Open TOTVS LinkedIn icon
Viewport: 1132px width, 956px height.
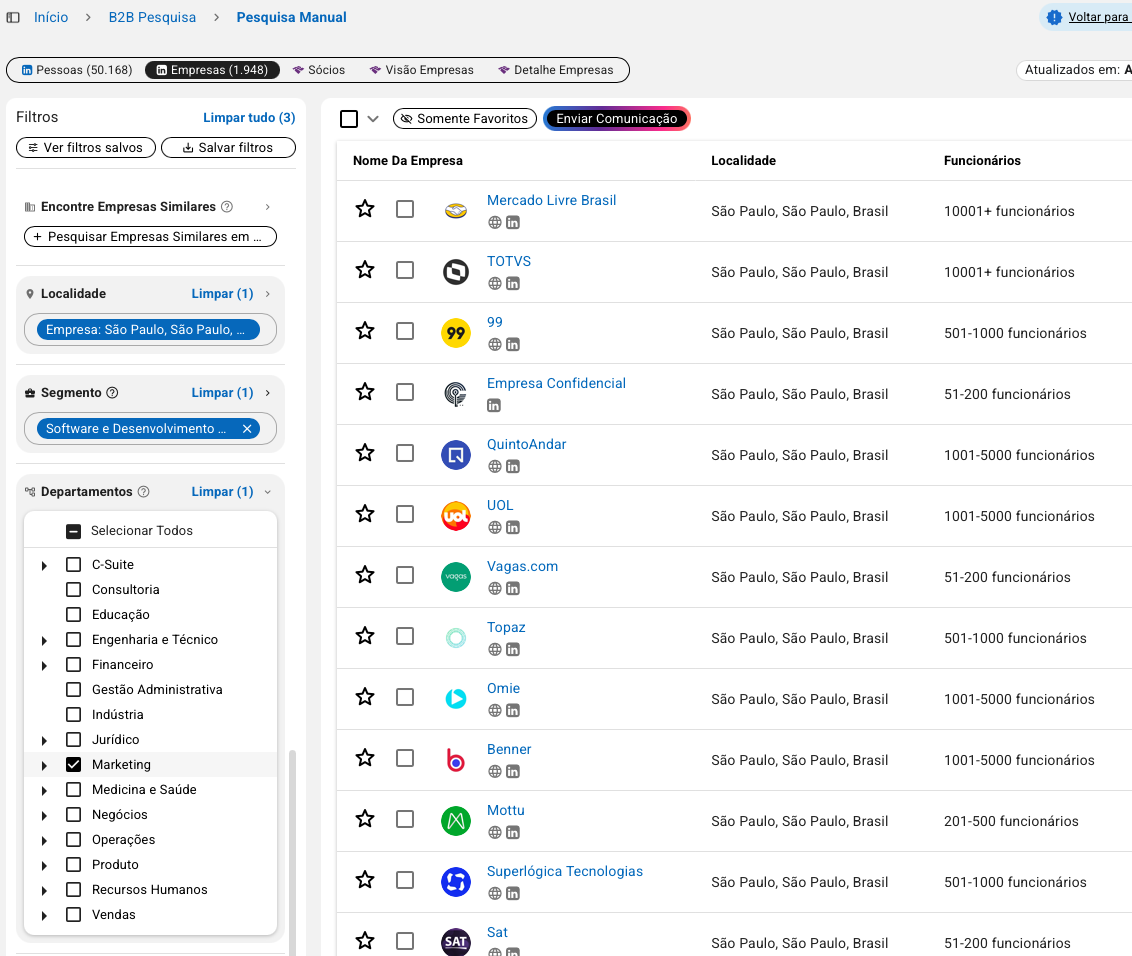(512, 284)
